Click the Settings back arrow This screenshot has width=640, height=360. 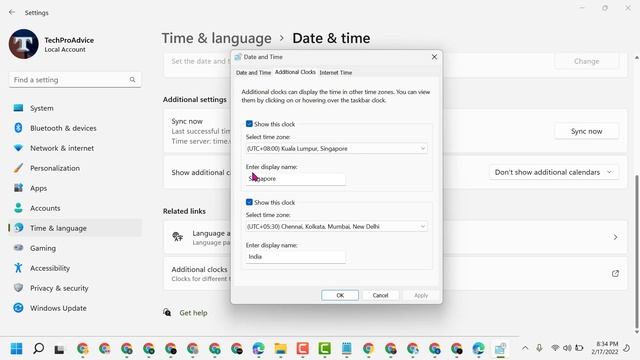12,13
